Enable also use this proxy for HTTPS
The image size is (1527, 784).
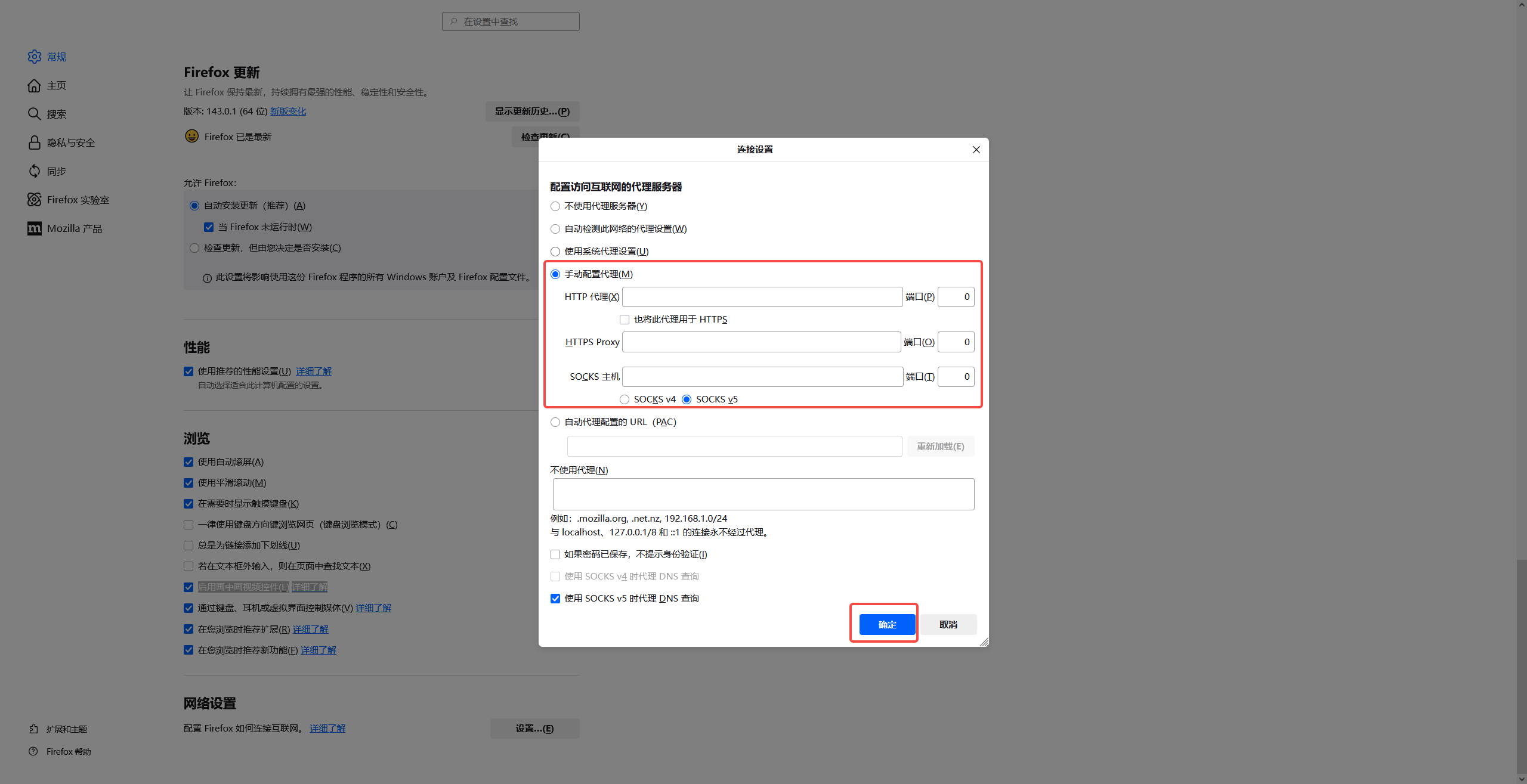[625, 320]
